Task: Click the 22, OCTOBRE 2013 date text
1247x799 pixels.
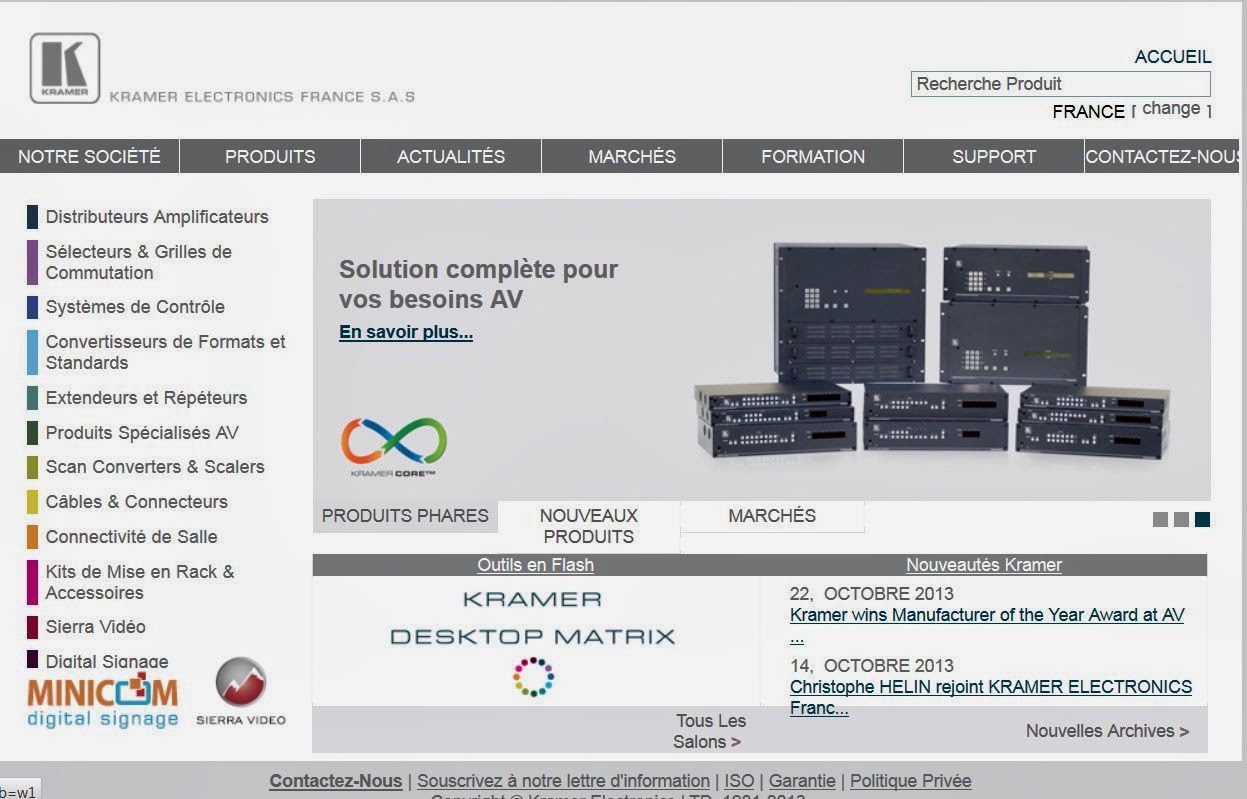Action: 872,593
